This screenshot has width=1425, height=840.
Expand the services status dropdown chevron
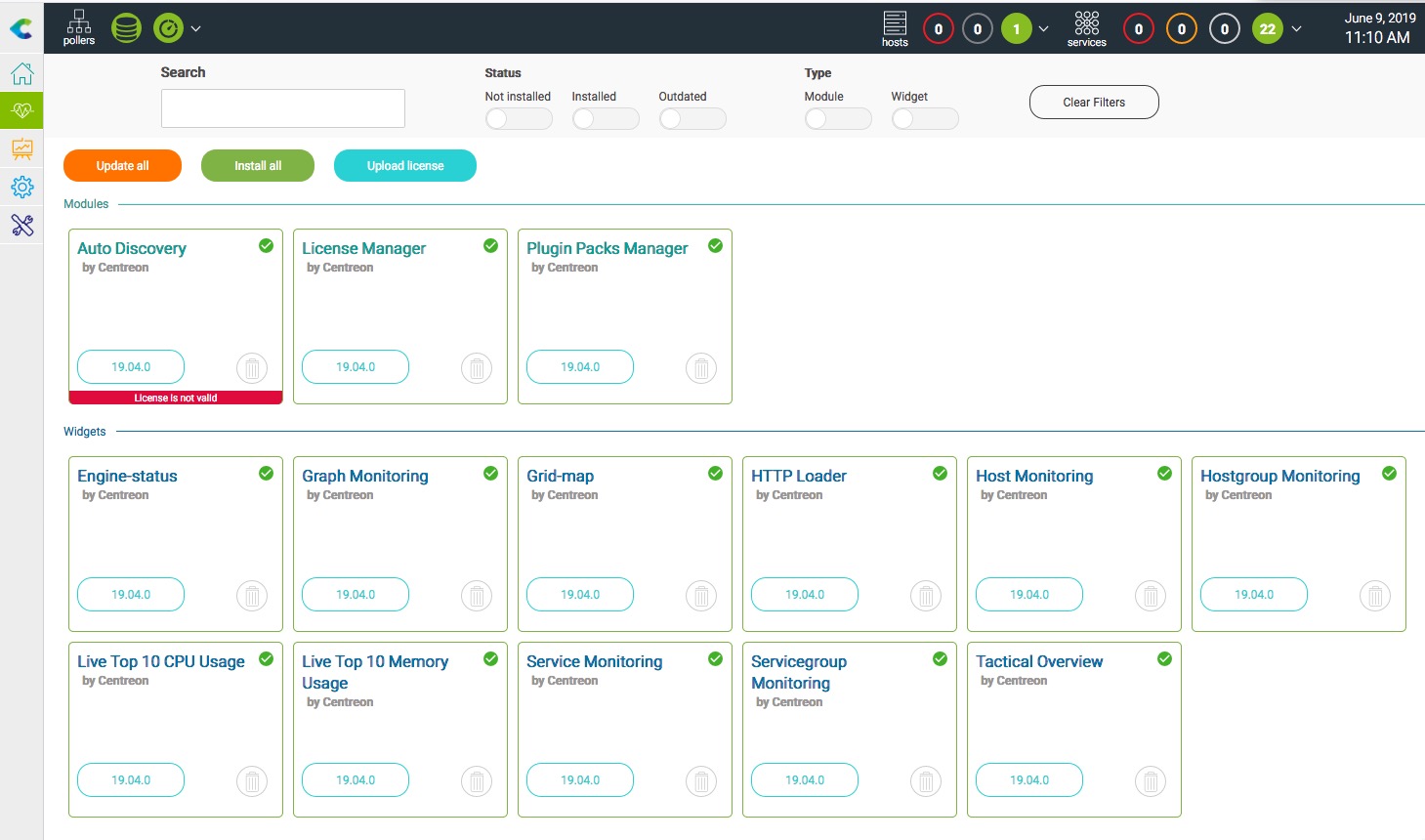tap(1296, 29)
